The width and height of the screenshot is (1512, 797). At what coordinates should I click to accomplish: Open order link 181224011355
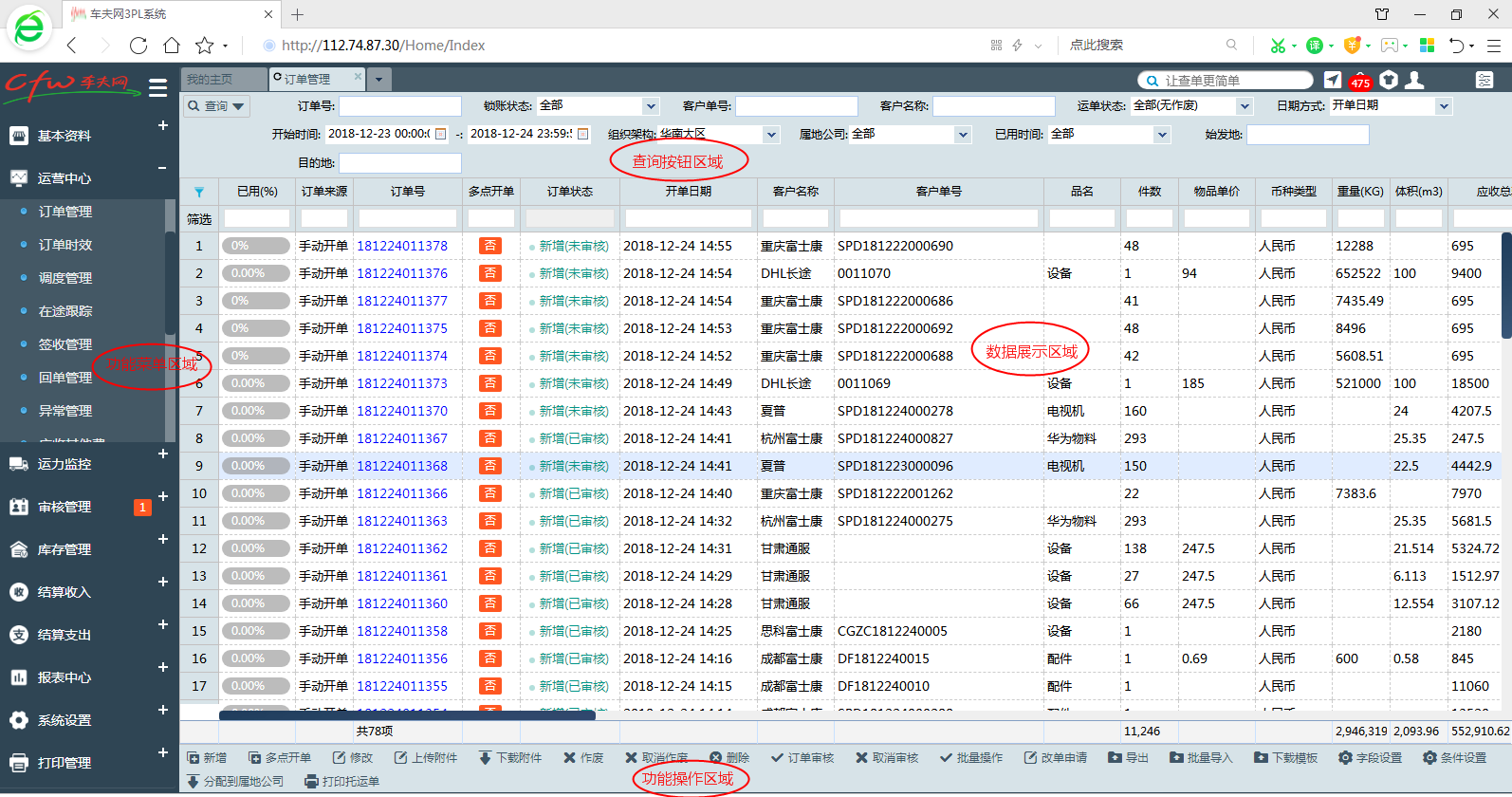(x=402, y=686)
